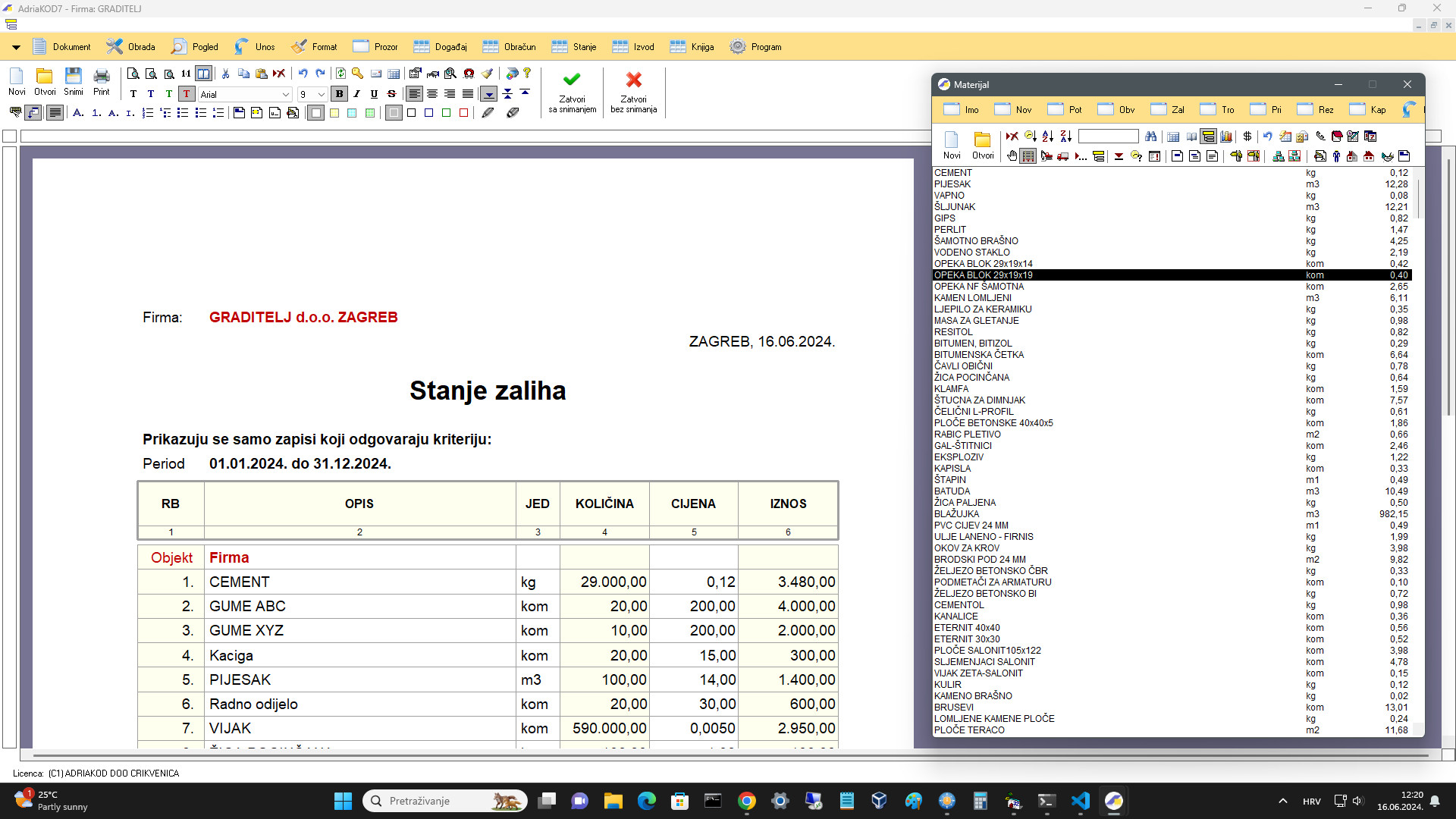Viewport: 1456px width, 819px height.
Task: Toggle the two-page book view button
Action: pos(203,74)
